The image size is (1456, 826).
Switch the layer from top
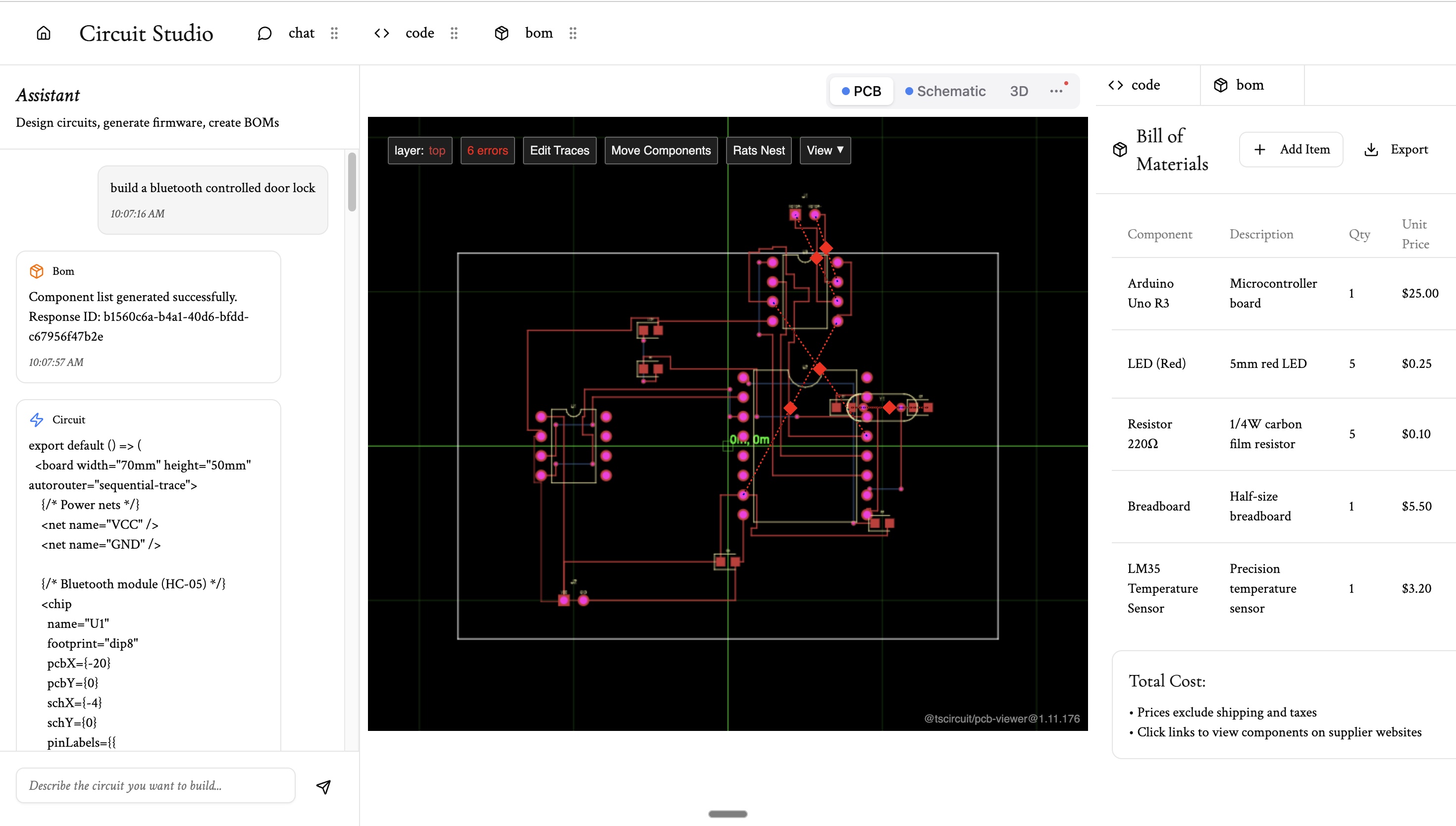pyautogui.click(x=420, y=151)
